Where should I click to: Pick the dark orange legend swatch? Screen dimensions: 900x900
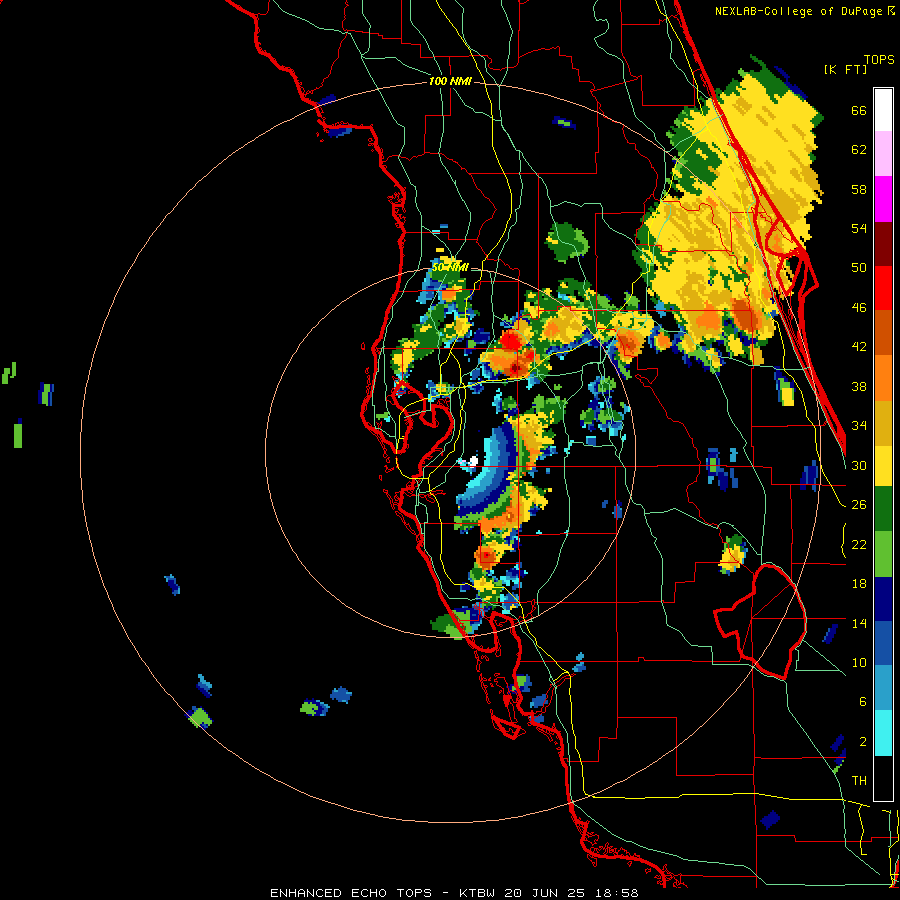(883, 333)
